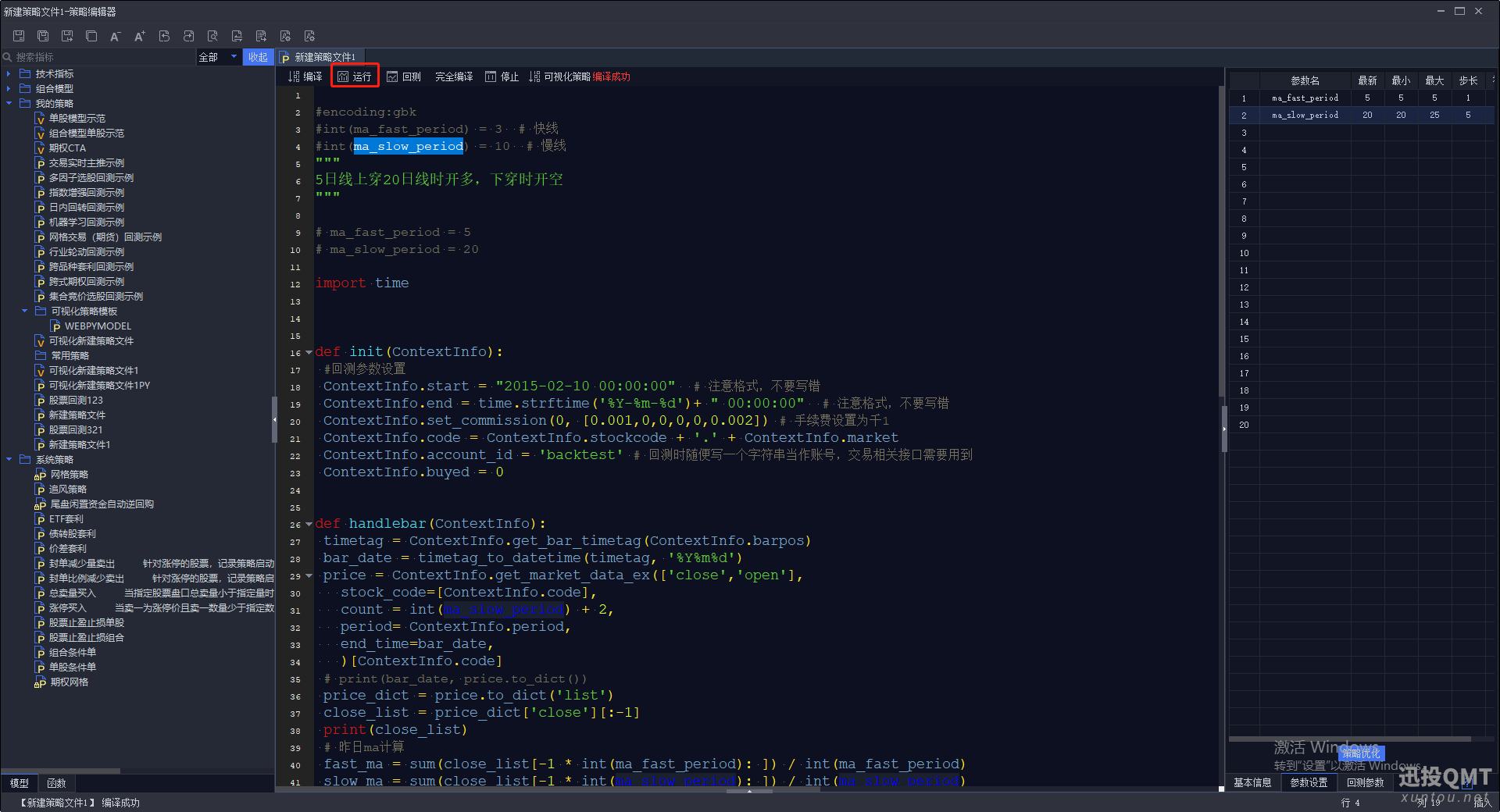Switch to the 函数 bottom tab
This screenshot has height=812, width=1500.
[x=56, y=783]
